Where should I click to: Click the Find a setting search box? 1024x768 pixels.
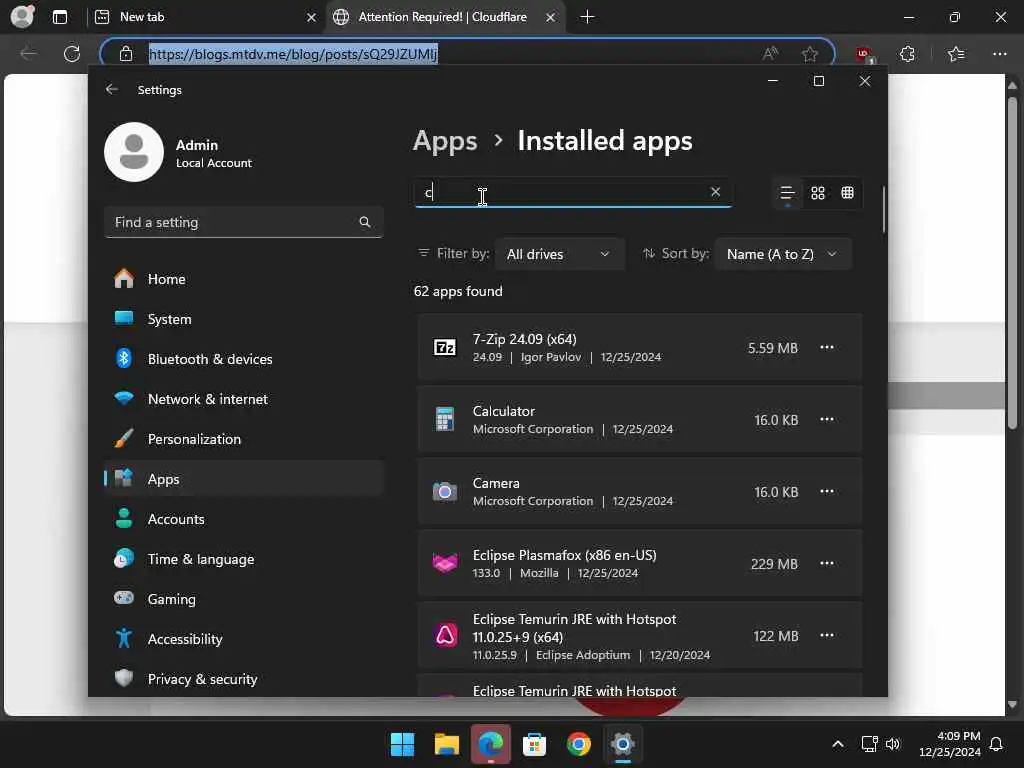pos(243,222)
